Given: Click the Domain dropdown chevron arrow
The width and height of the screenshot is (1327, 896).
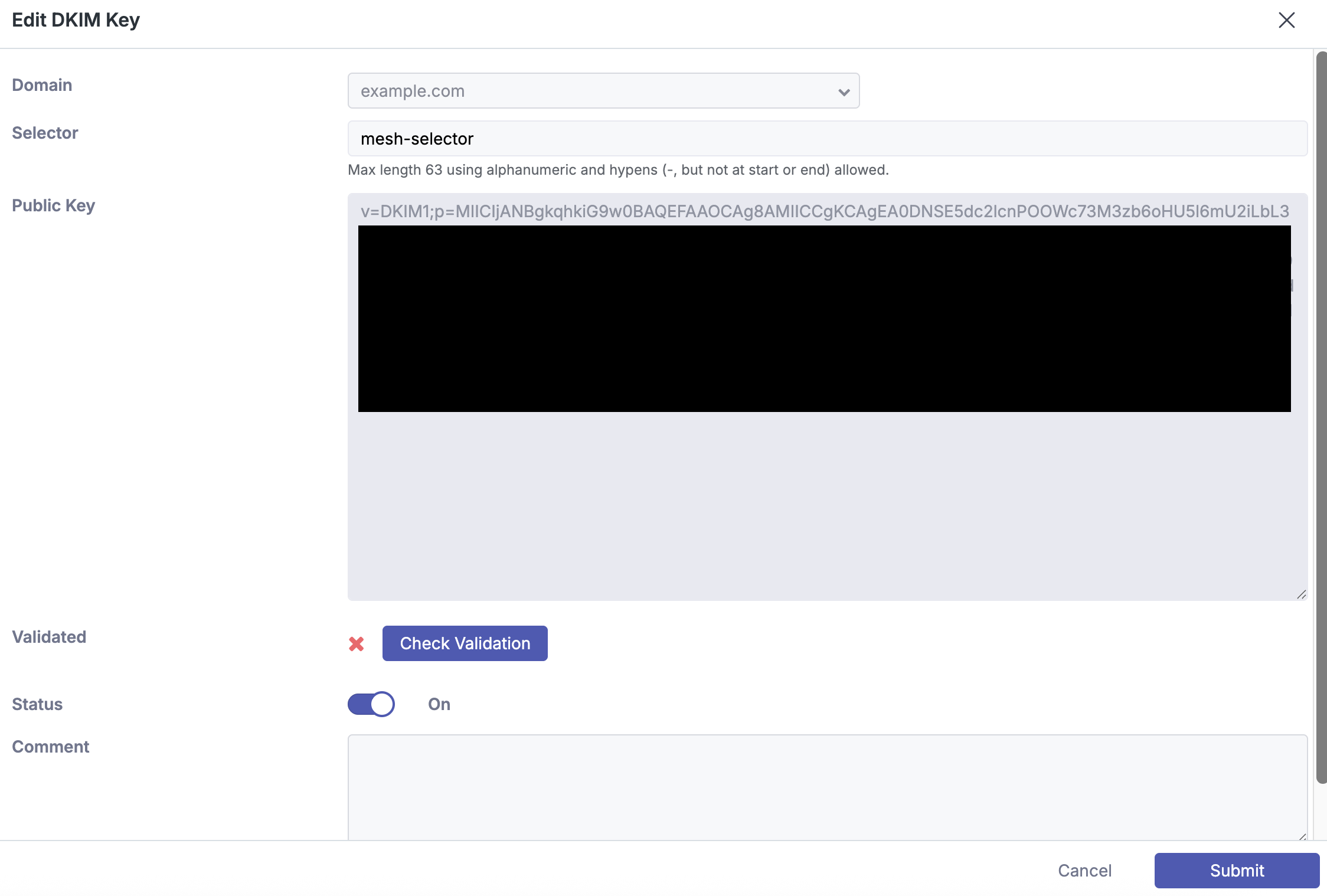Looking at the screenshot, I should [x=844, y=92].
